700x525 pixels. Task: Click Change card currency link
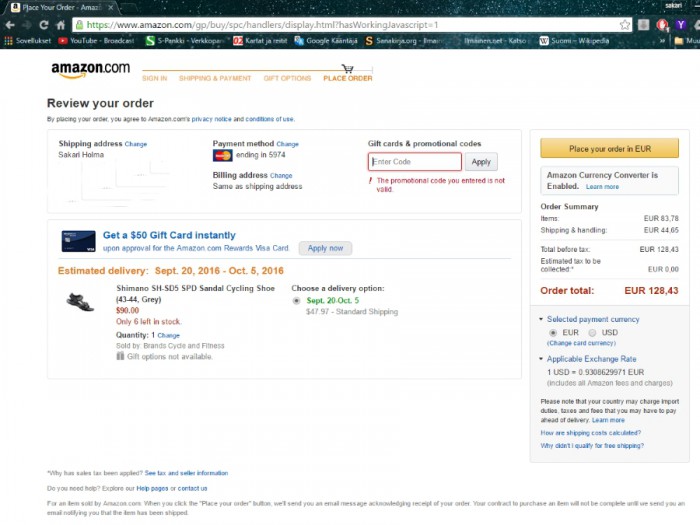(x=581, y=343)
